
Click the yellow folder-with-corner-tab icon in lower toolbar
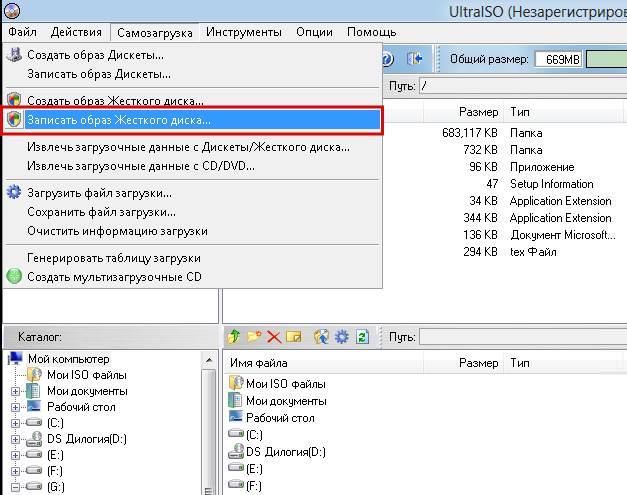point(294,337)
